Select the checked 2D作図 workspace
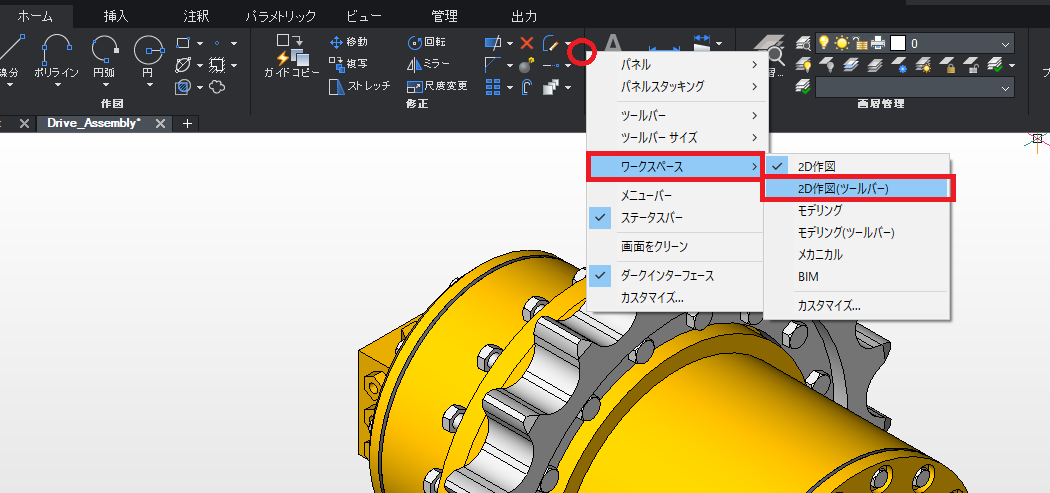The width and height of the screenshot is (1050, 493). click(x=856, y=165)
